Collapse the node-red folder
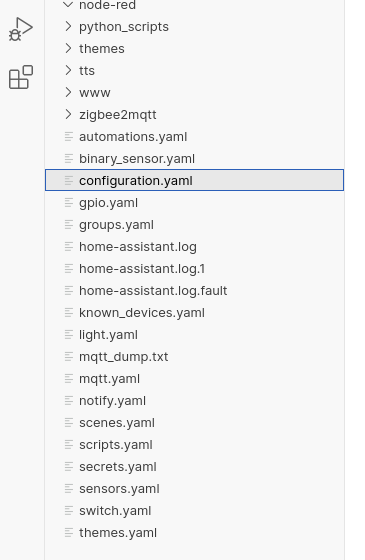 [68, 5]
